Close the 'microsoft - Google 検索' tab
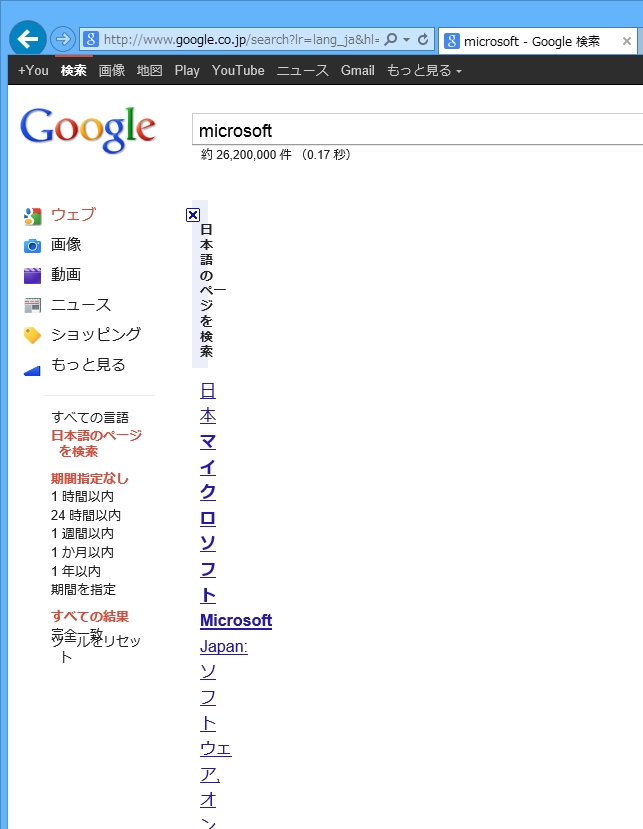The width and height of the screenshot is (643, 829). (627, 41)
